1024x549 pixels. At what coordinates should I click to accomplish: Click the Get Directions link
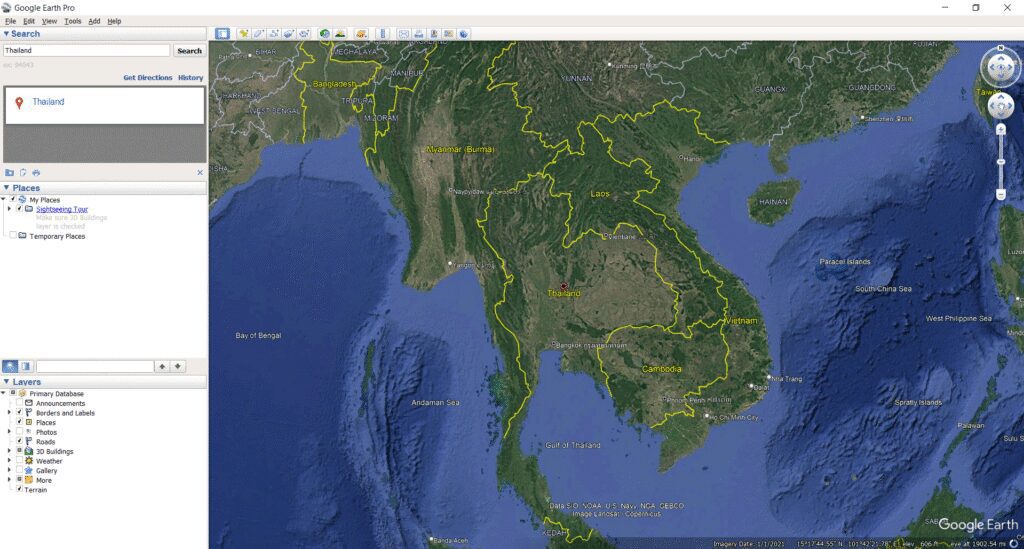click(x=148, y=78)
